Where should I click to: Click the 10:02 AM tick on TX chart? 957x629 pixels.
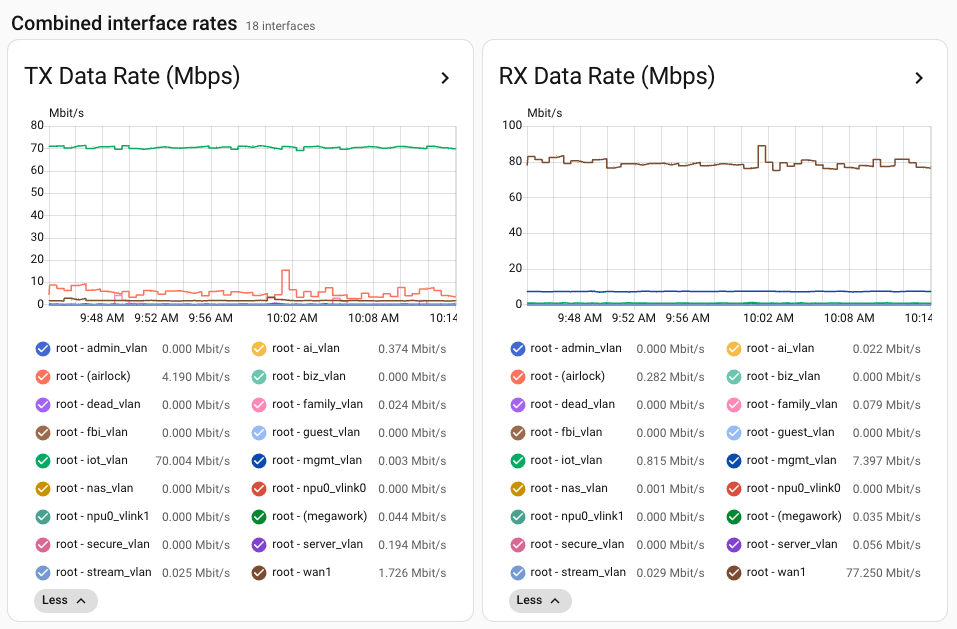coord(292,318)
